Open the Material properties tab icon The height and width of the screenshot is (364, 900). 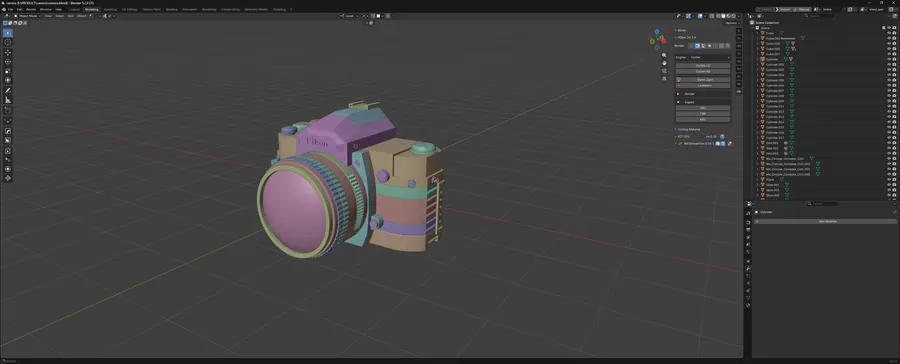point(748,305)
